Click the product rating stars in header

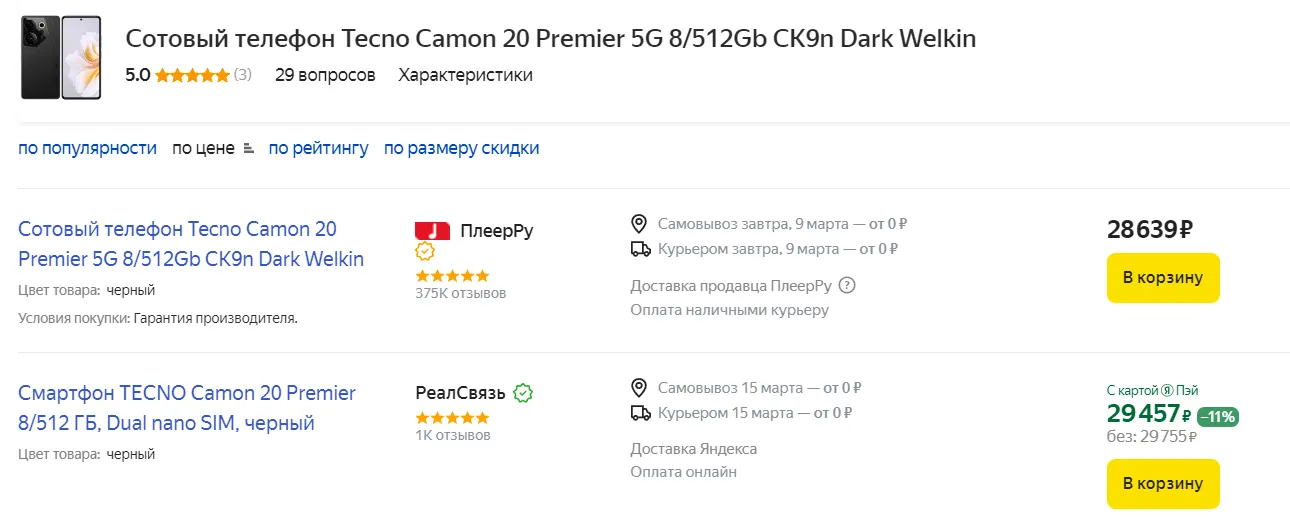(192, 75)
